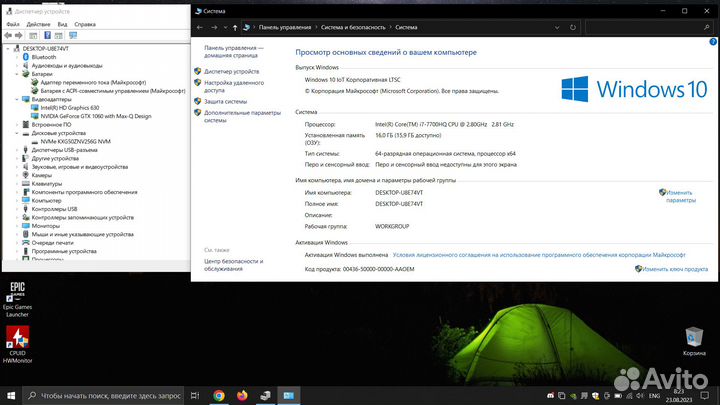Open Диспетчер устройств link in sidebar

231,72
